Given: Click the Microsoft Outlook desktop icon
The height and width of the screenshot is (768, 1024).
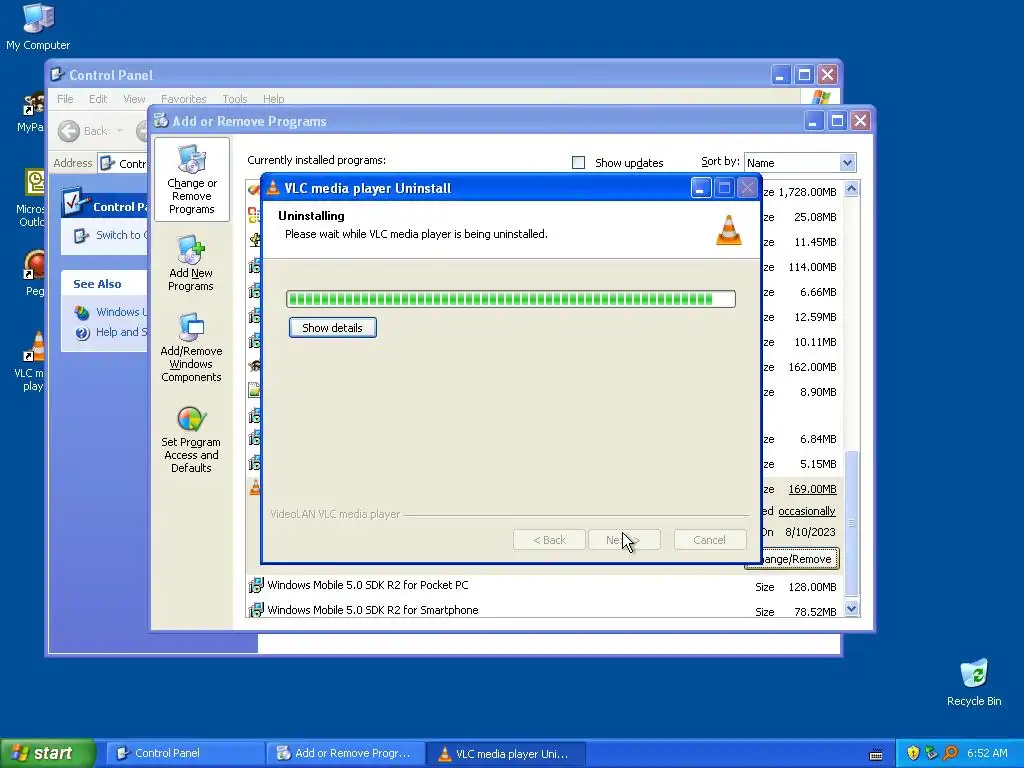Looking at the screenshot, I should pyautogui.click(x=31, y=198).
